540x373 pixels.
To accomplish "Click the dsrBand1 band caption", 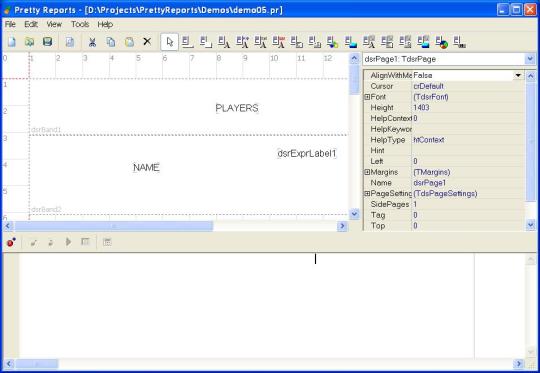I will pos(46,130).
